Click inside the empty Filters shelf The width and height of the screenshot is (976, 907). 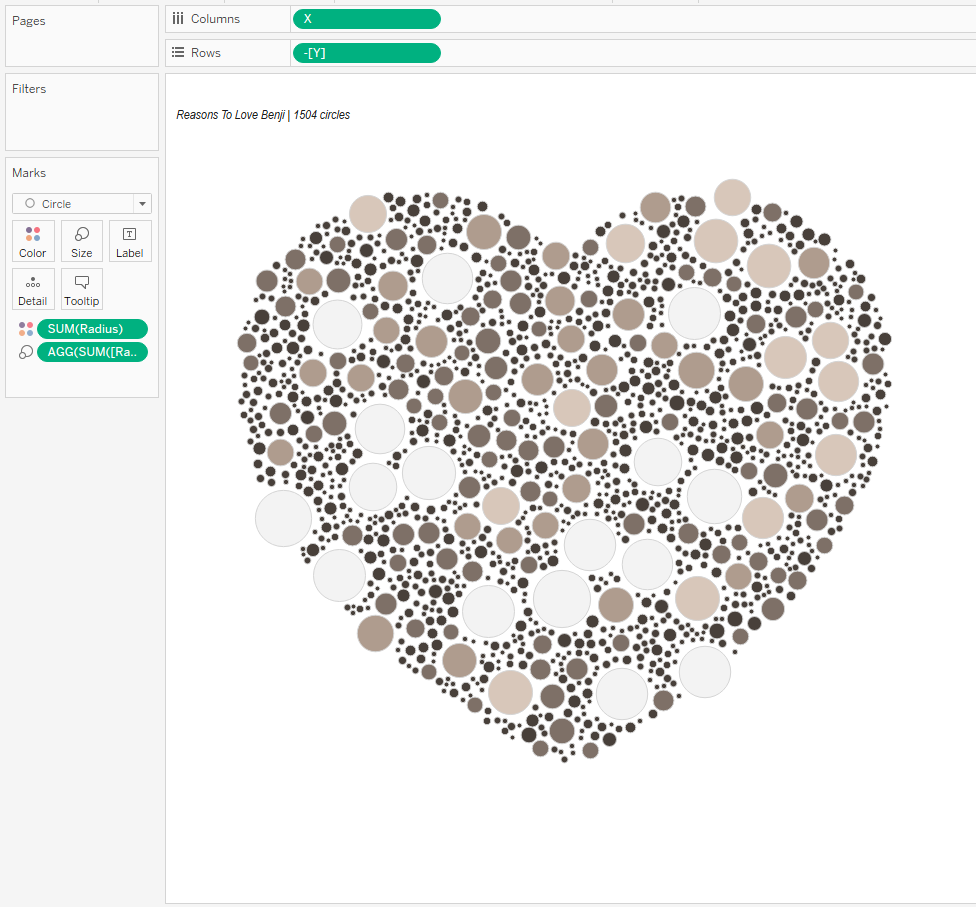pyautogui.click(x=82, y=125)
